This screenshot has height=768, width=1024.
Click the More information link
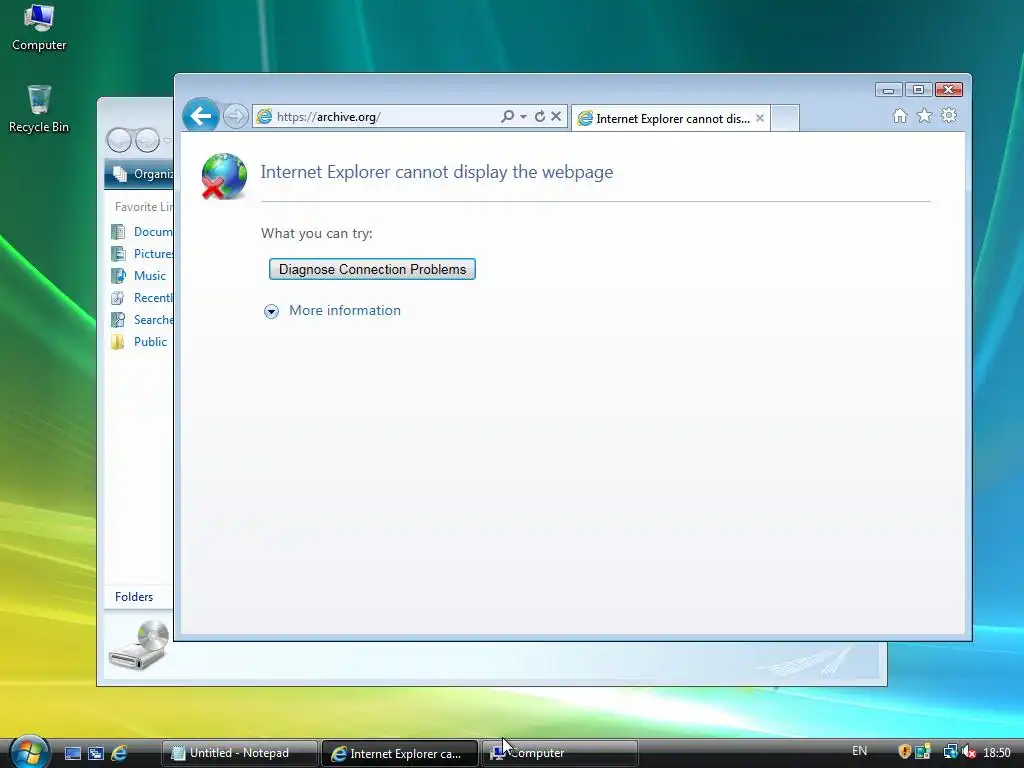tap(345, 310)
